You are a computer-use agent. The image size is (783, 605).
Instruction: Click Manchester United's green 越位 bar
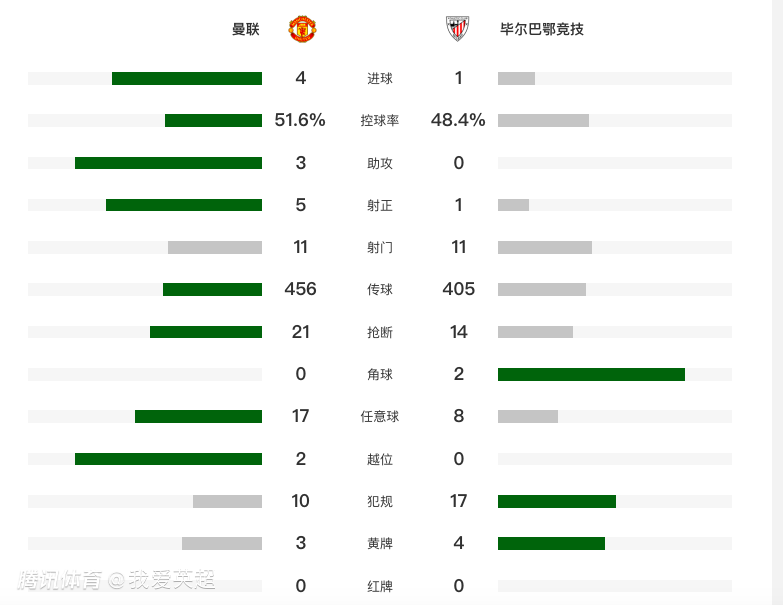[168, 459]
